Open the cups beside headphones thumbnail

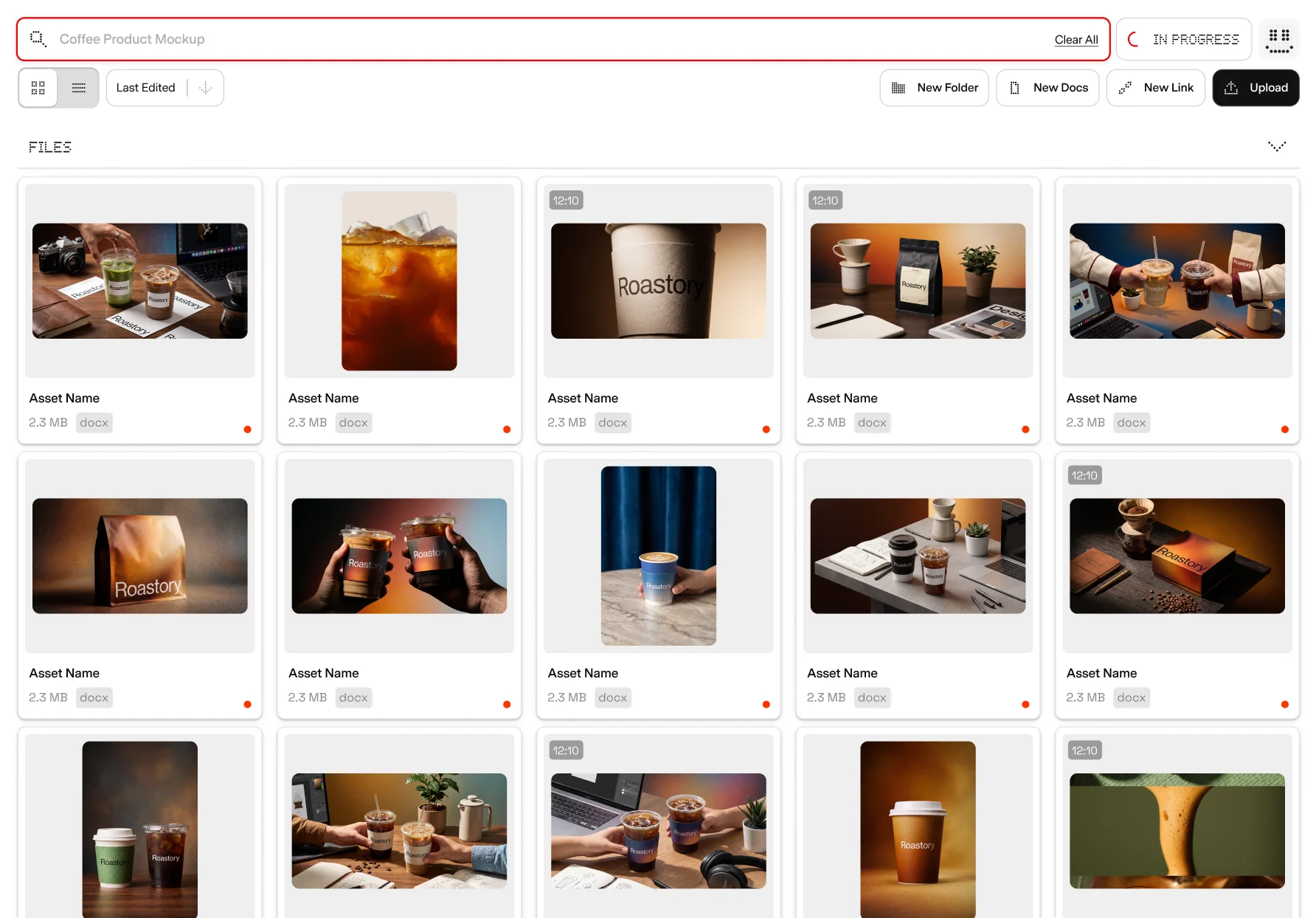659,831
